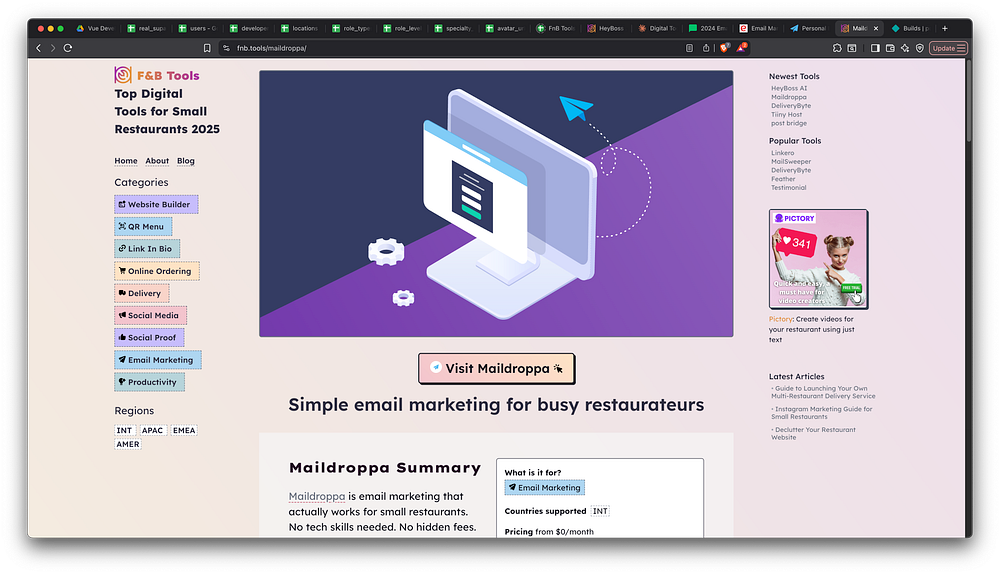Image resolution: width=1000 pixels, height=574 pixels.
Task: Go back with the browser back arrow
Action: pos(38,48)
